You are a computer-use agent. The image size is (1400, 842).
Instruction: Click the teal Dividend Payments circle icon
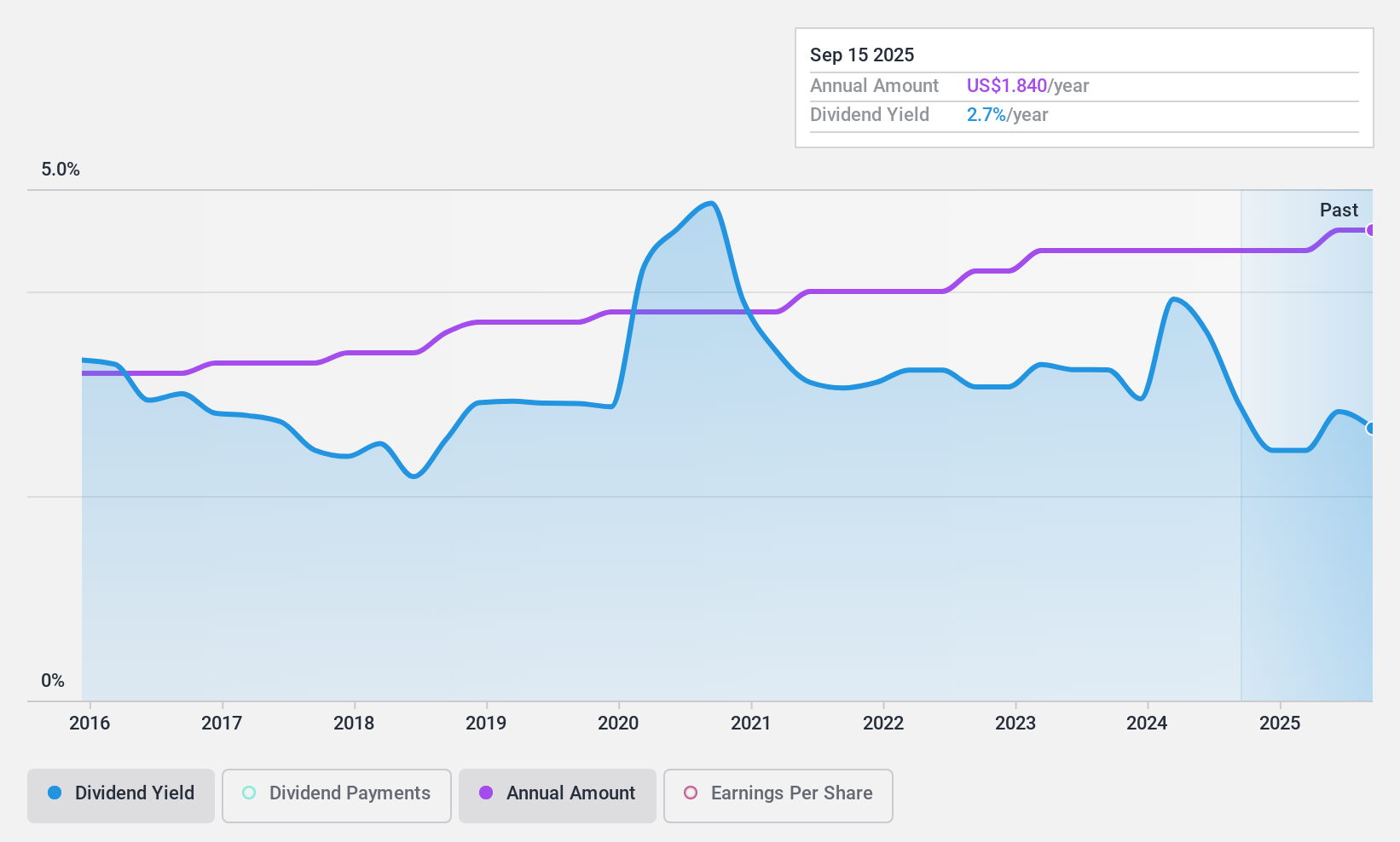point(248,793)
